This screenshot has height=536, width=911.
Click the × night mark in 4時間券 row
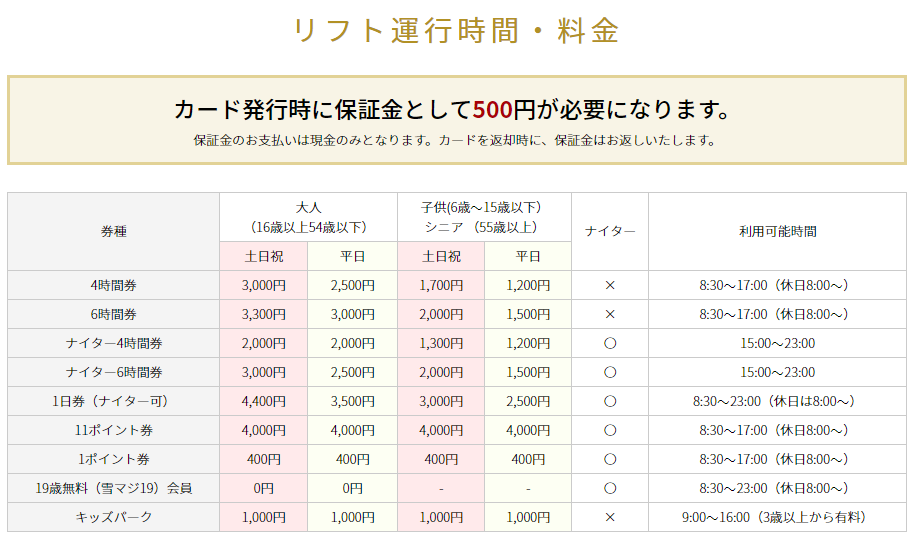[x=610, y=286]
